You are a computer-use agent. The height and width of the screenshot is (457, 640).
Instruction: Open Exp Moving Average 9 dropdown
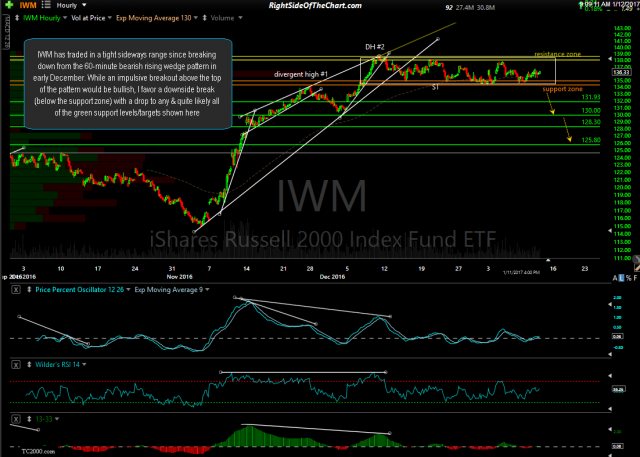pos(207,290)
